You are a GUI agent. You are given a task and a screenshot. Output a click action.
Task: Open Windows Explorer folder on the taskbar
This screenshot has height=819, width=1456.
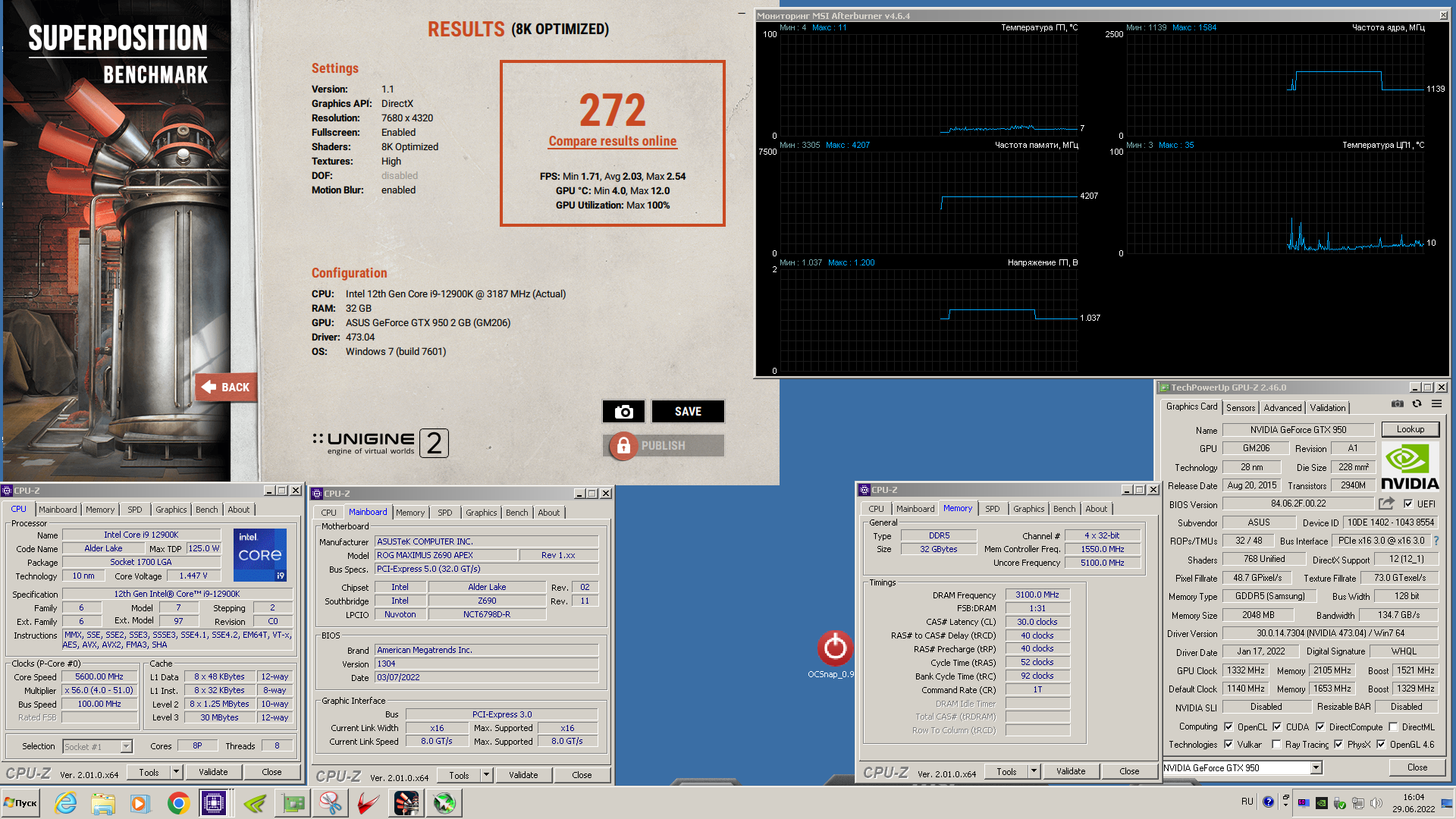(103, 803)
